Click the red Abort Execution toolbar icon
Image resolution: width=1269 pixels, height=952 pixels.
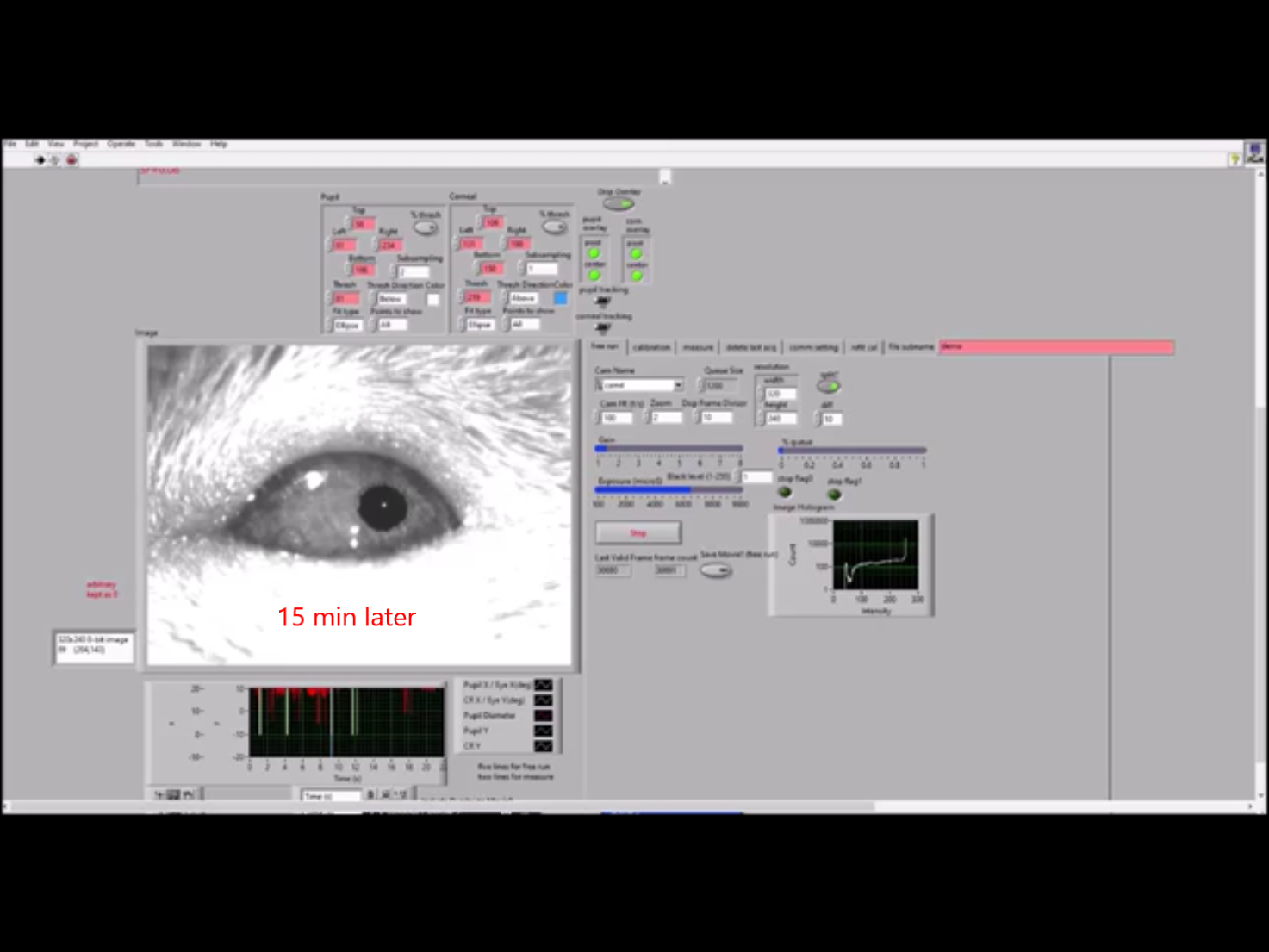point(72,160)
